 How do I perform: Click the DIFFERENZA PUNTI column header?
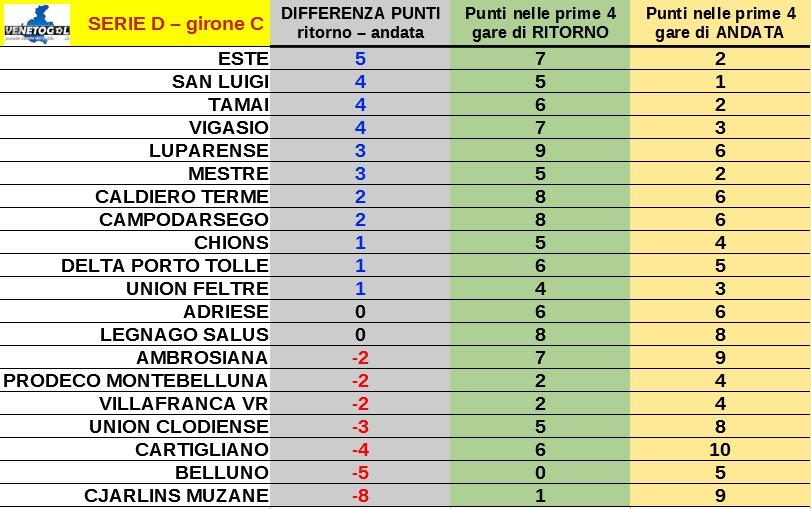tap(361, 23)
